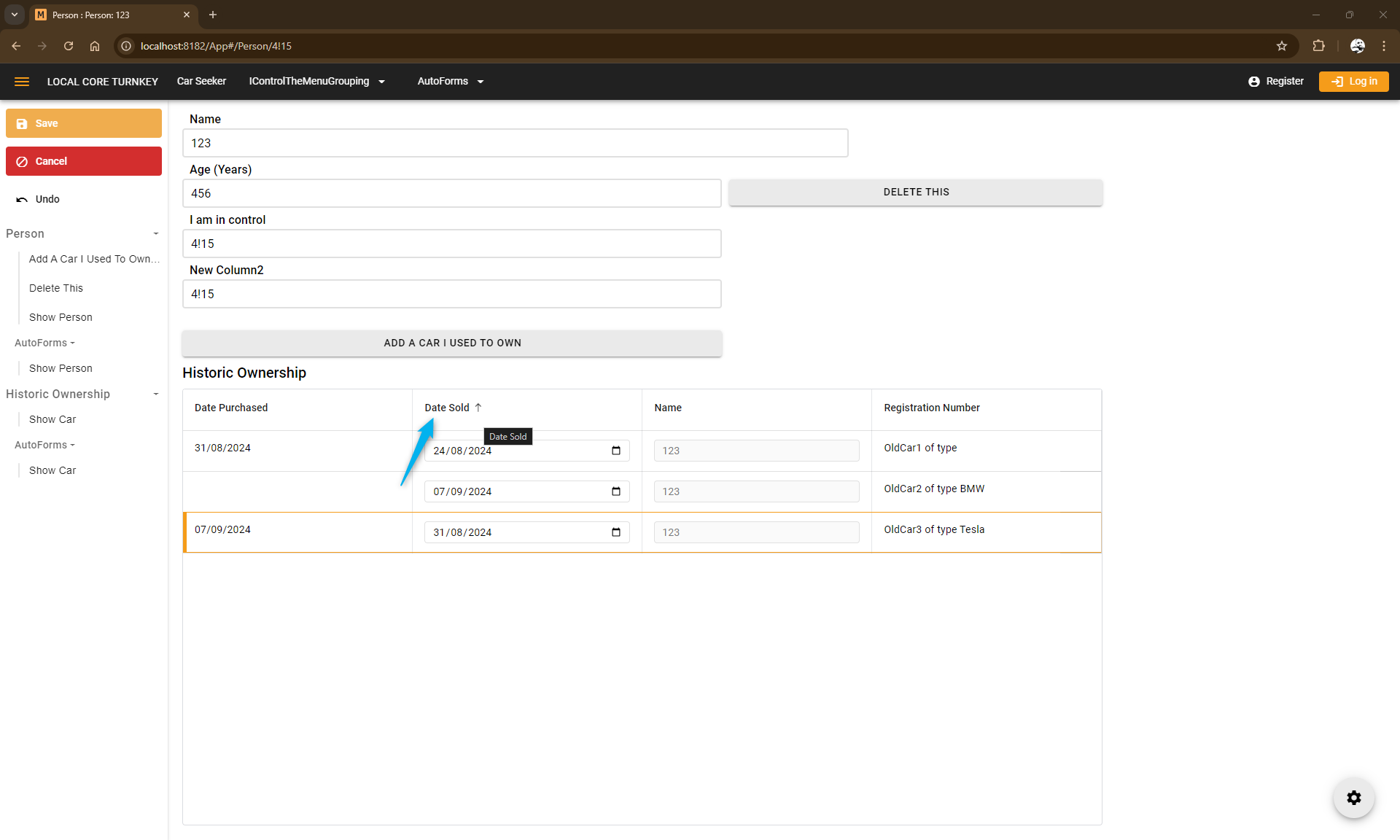Open browser extensions puzzle icon
The image size is (1400, 840).
coord(1318,46)
